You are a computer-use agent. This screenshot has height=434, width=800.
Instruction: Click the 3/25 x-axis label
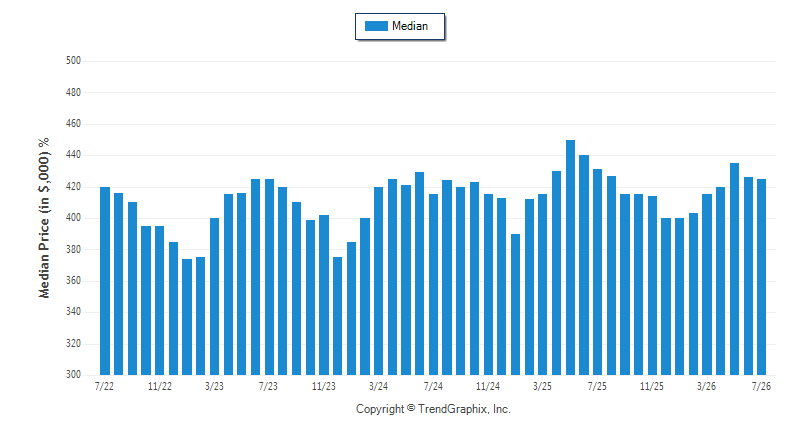tap(542, 386)
